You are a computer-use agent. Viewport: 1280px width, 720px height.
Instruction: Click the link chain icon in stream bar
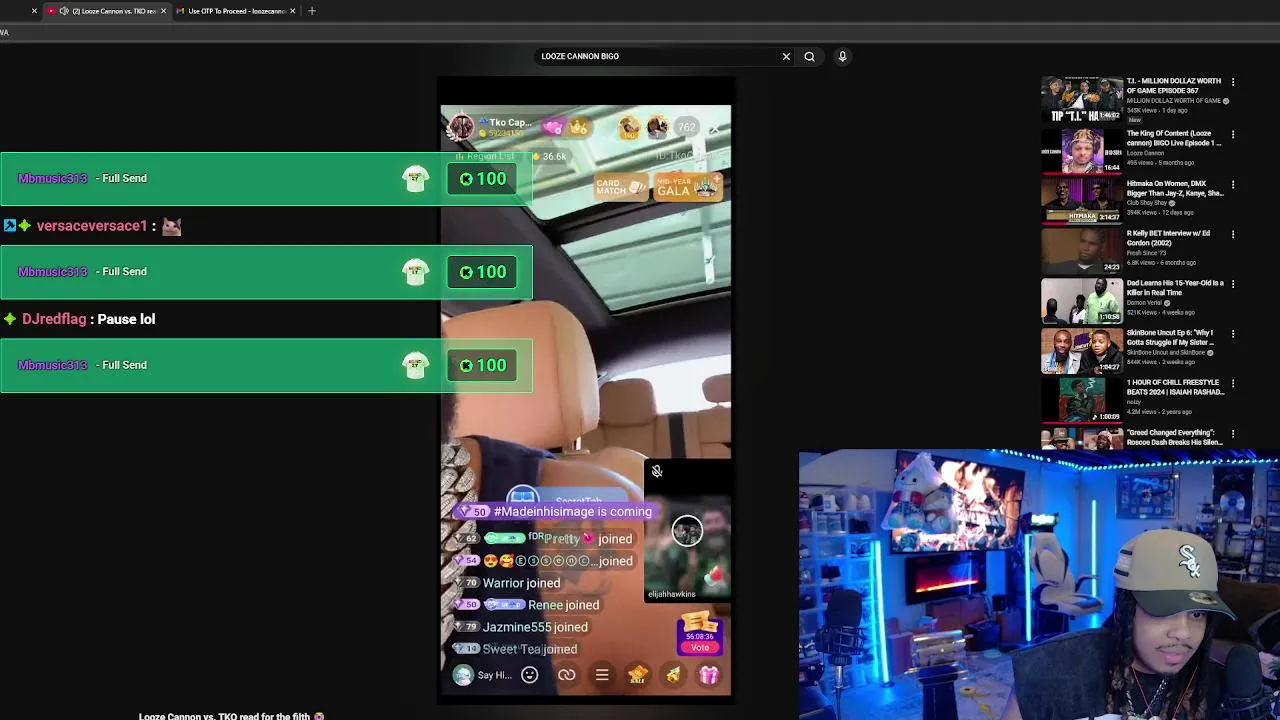click(x=567, y=675)
